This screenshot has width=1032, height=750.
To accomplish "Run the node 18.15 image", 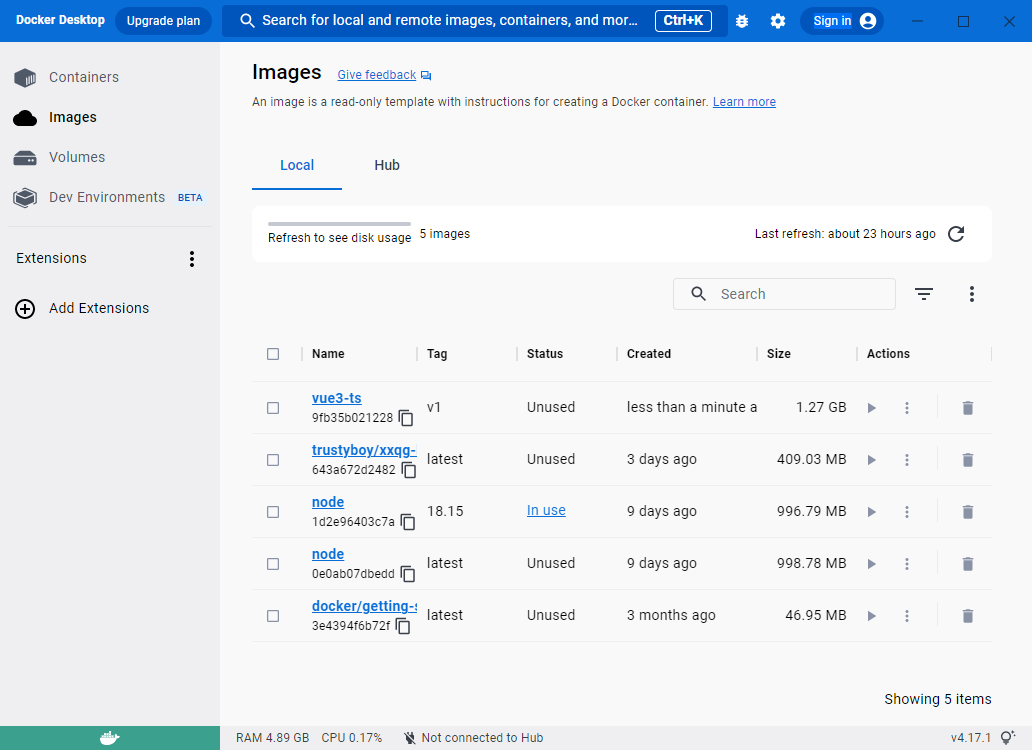I will (x=871, y=512).
